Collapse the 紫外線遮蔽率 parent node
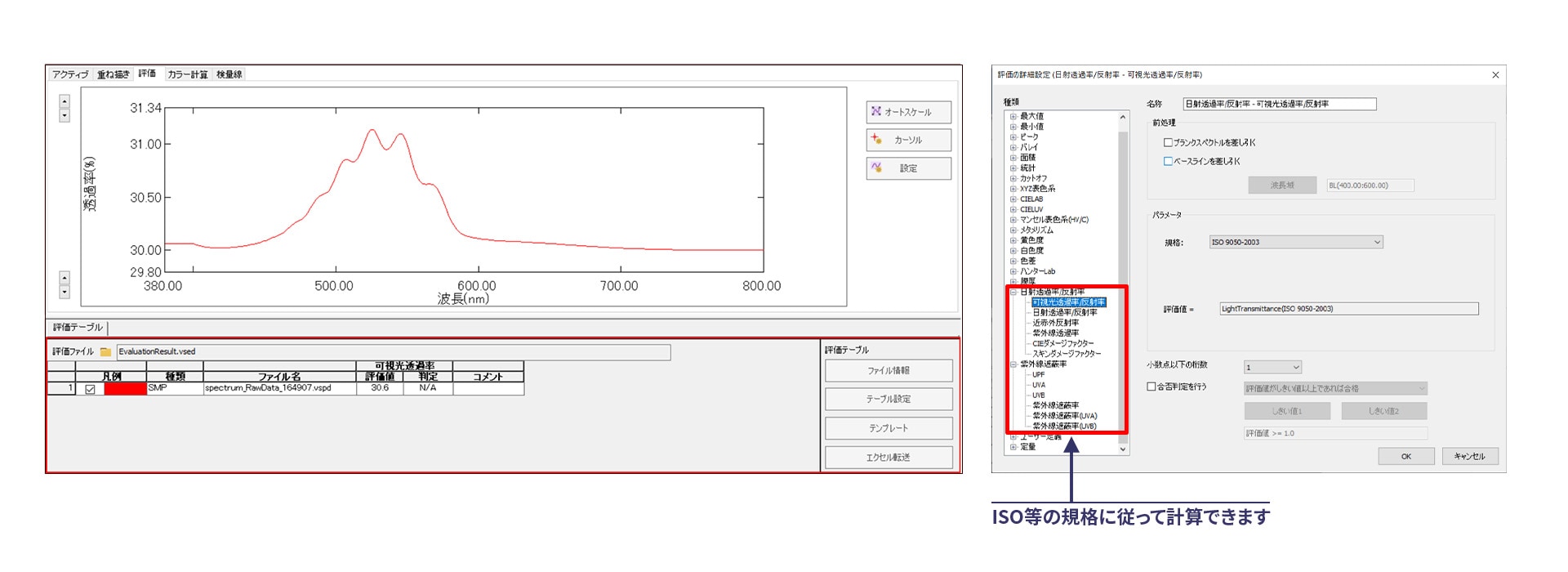The width and height of the screenshot is (1568, 572). click(x=1013, y=364)
